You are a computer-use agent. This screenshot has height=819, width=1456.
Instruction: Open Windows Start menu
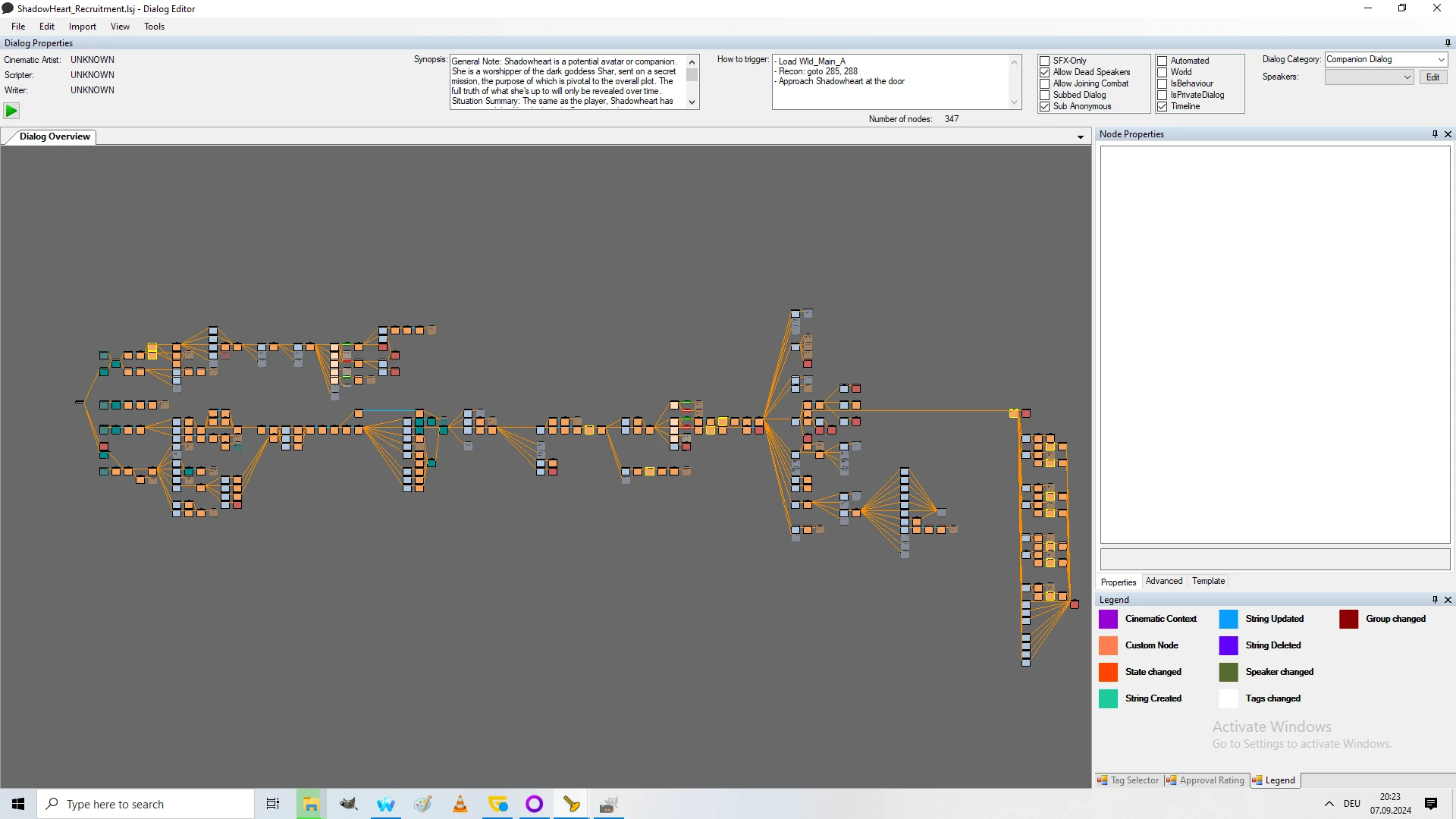tap(18, 804)
